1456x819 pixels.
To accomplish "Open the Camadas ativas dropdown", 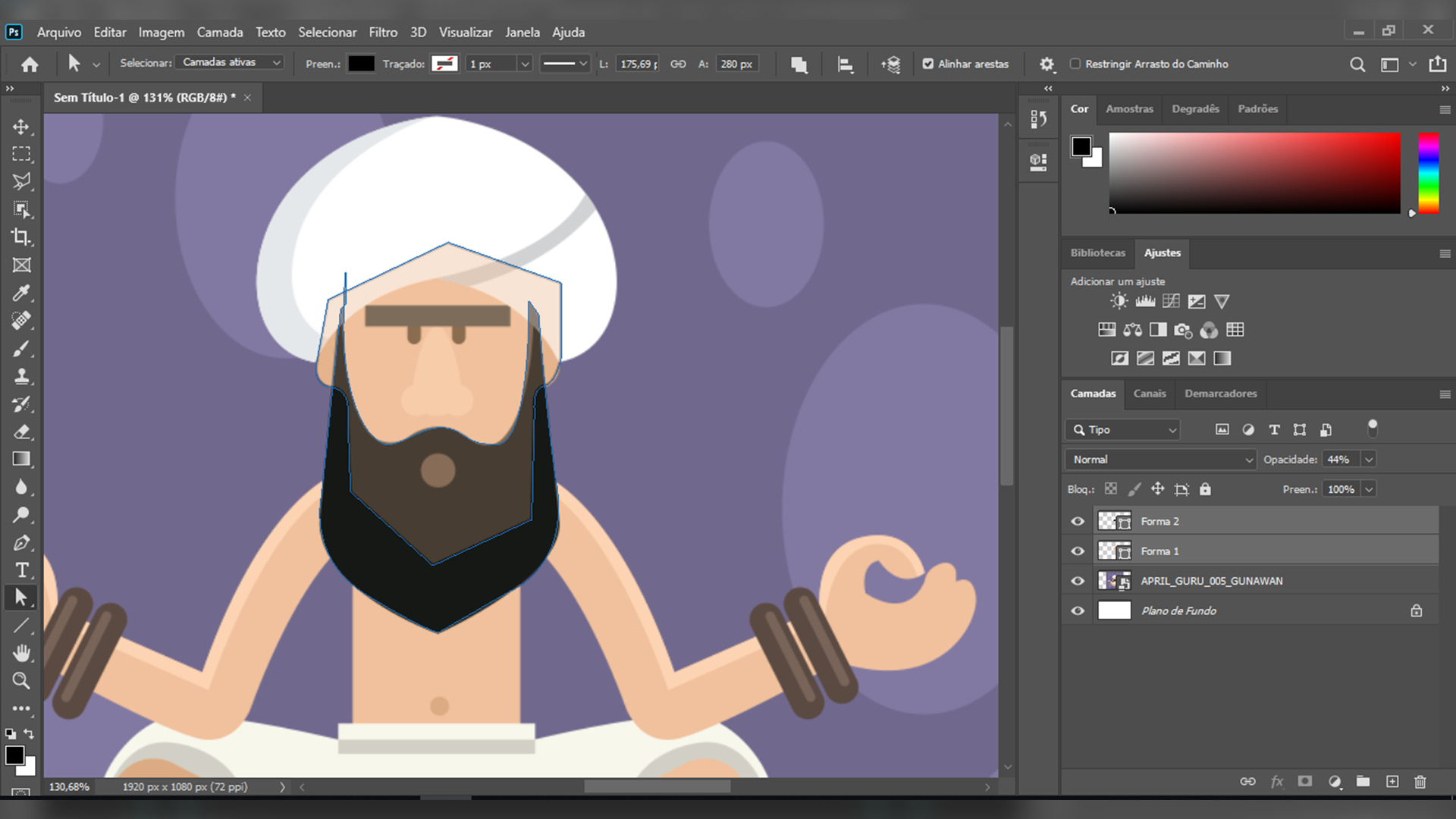I will coord(230,62).
